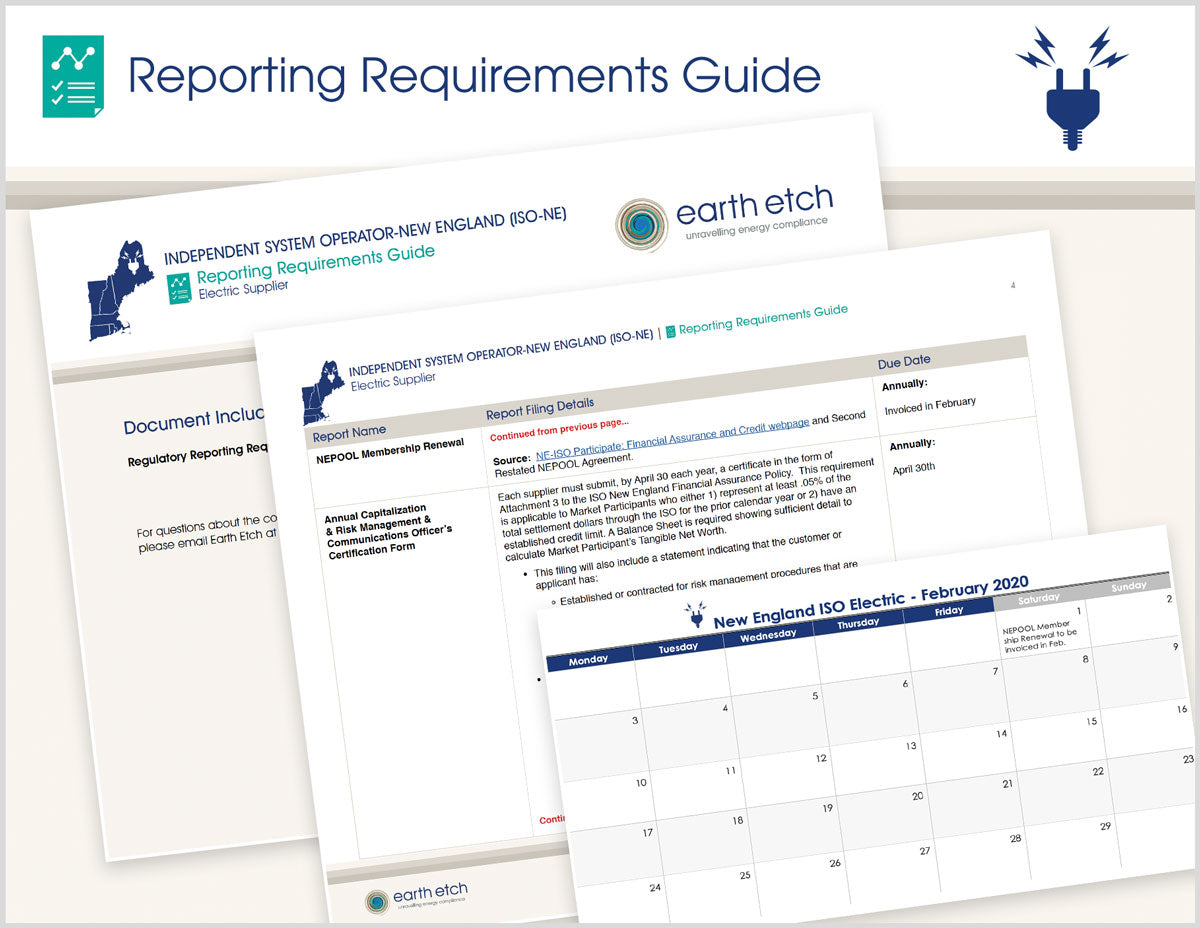Click the "Report Name" column header
The image size is (1200, 928).
click(x=349, y=435)
